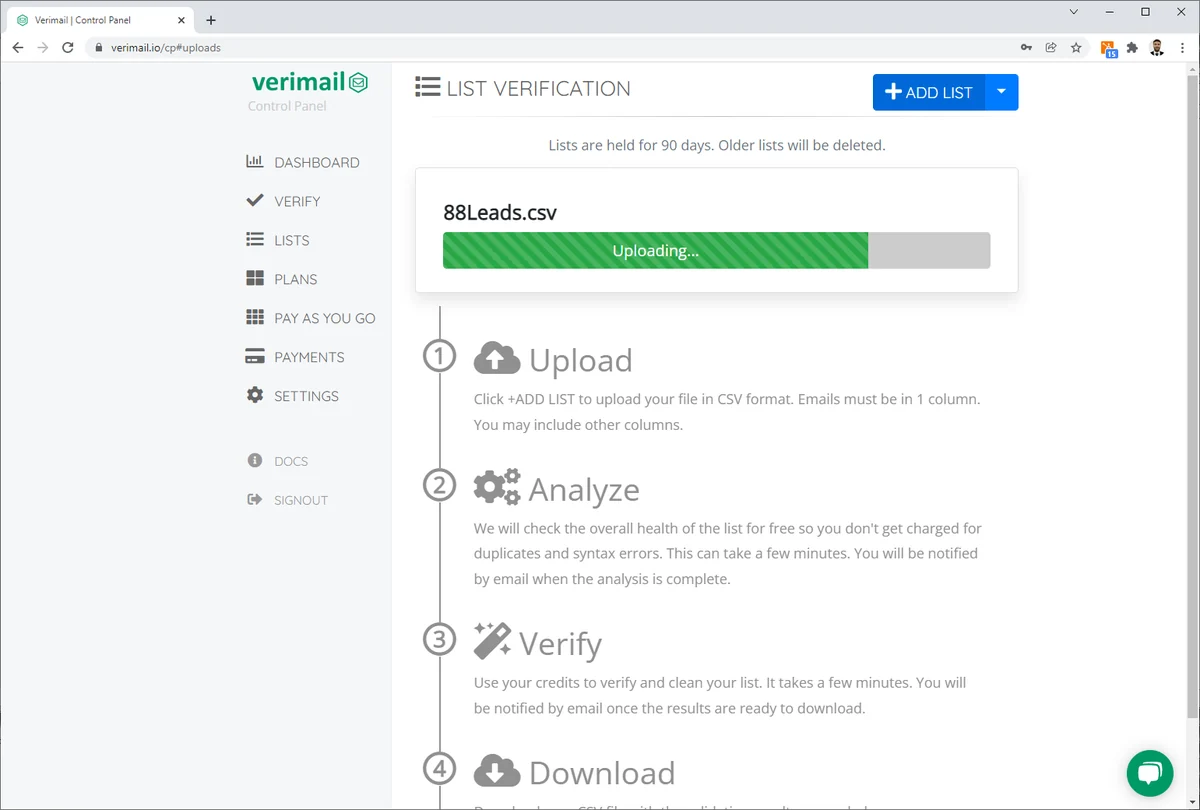Click the Verify magic wand icon
Image resolution: width=1200 pixels, height=810 pixels.
click(492, 641)
